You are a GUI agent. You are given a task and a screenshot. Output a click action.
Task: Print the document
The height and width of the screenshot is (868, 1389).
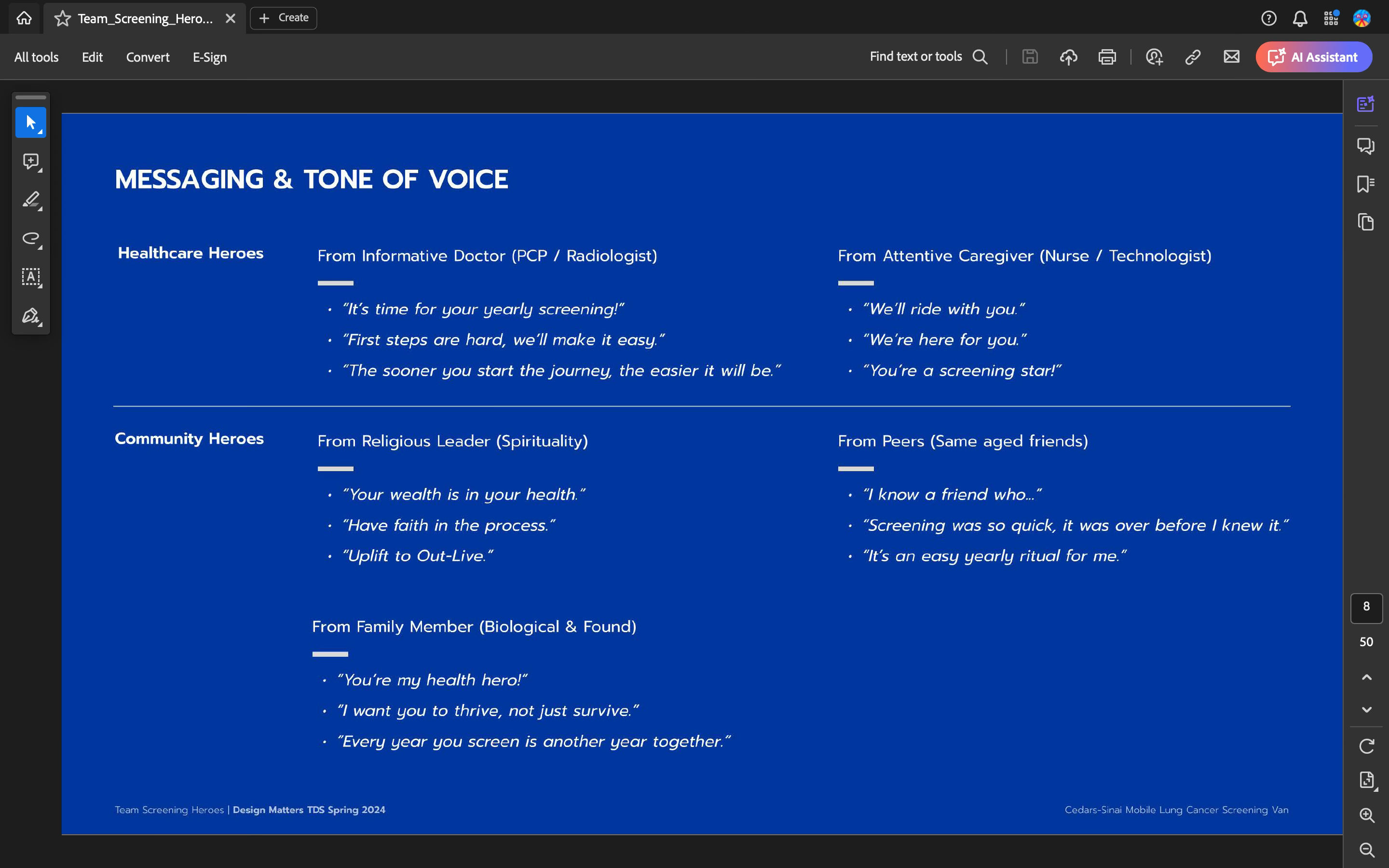(x=1106, y=57)
